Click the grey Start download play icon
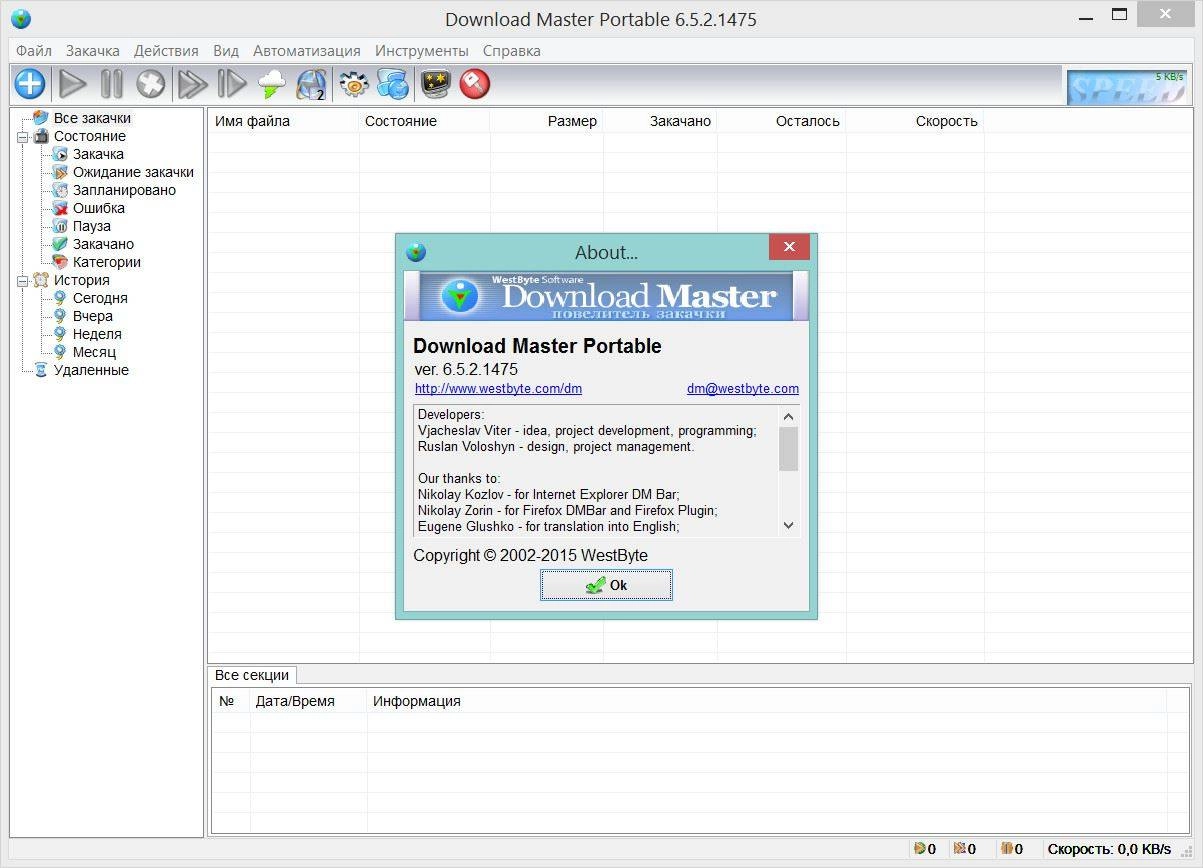This screenshot has height=868, width=1203. pos(72,84)
